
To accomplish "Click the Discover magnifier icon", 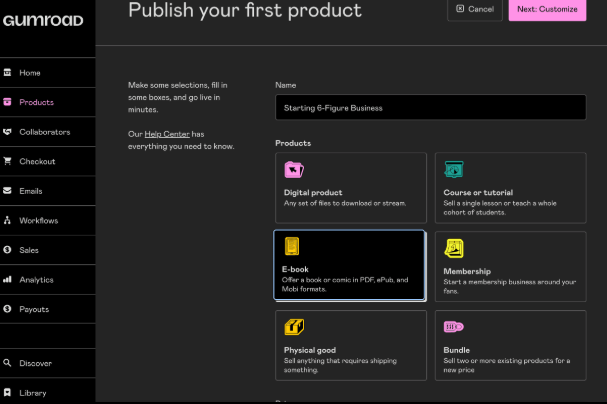I will (x=7, y=363).
